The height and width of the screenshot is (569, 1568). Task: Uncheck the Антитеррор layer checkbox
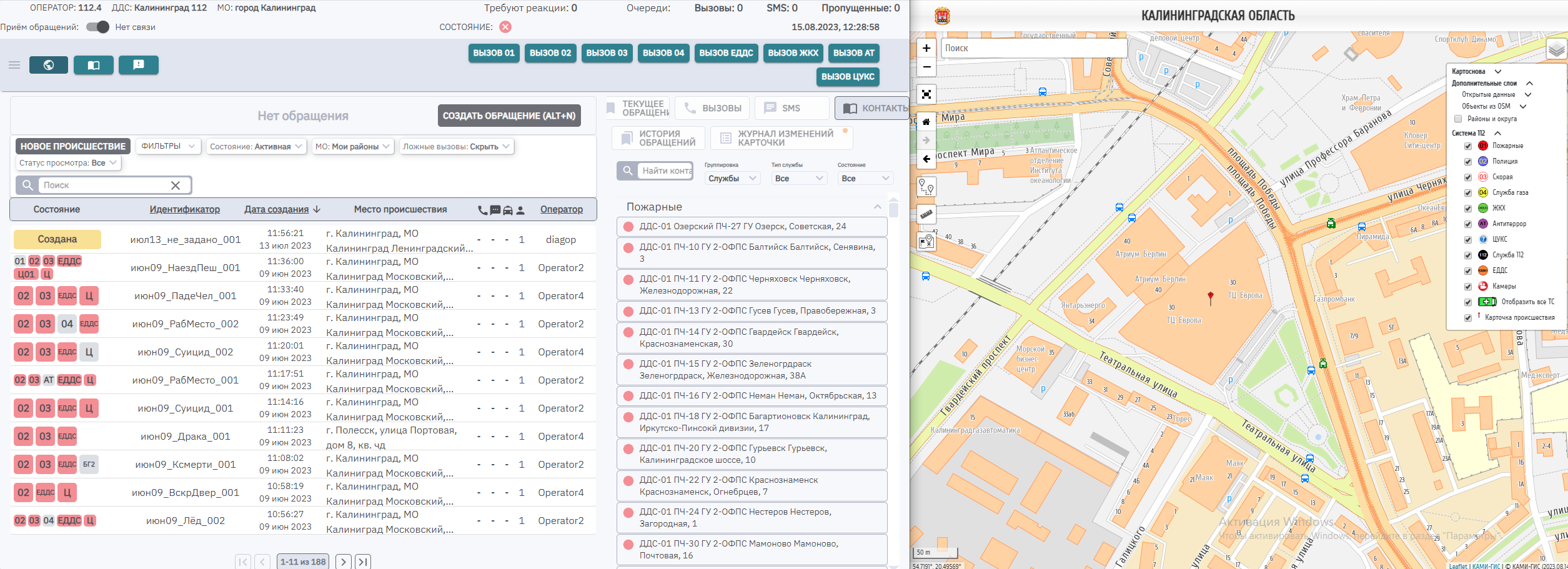tap(1468, 224)
